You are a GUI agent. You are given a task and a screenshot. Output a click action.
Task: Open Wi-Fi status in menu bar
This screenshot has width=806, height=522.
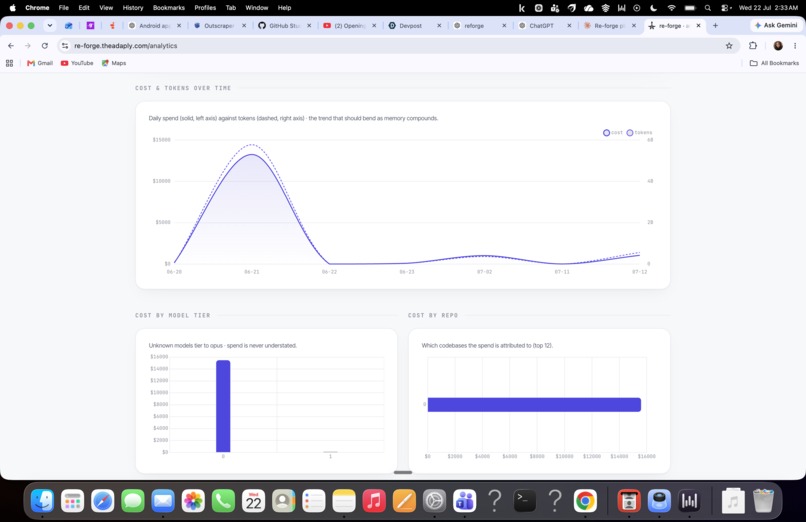(x=671, y=8)
